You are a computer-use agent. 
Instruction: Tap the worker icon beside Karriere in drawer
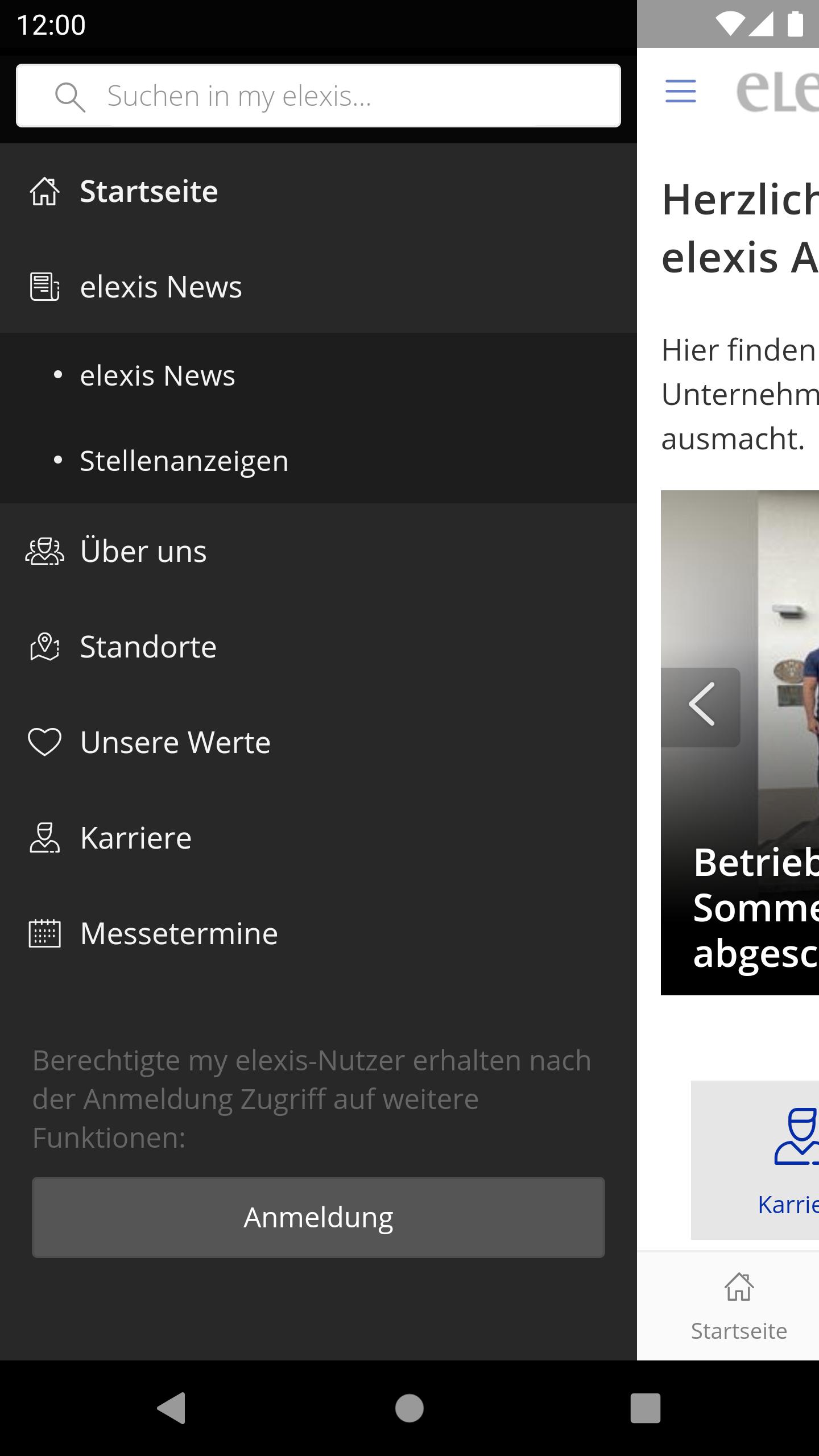click(44, 838)
